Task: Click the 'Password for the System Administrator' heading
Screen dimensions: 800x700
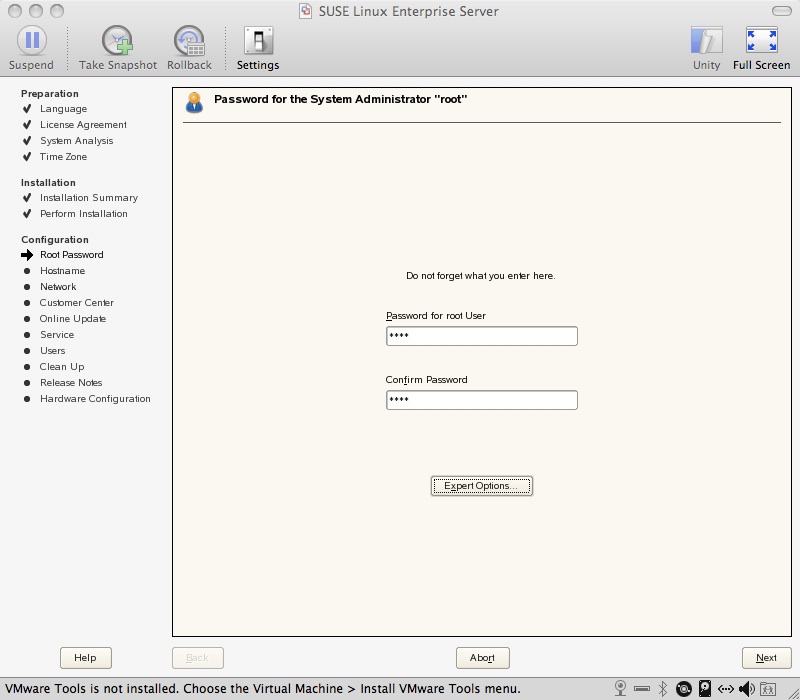Action: pos(341,99)
